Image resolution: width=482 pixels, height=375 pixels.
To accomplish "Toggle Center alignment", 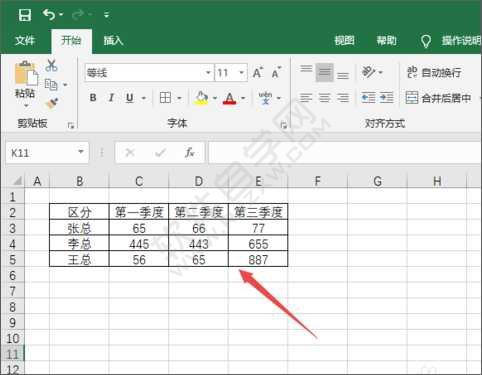I will tap(324, 98).
